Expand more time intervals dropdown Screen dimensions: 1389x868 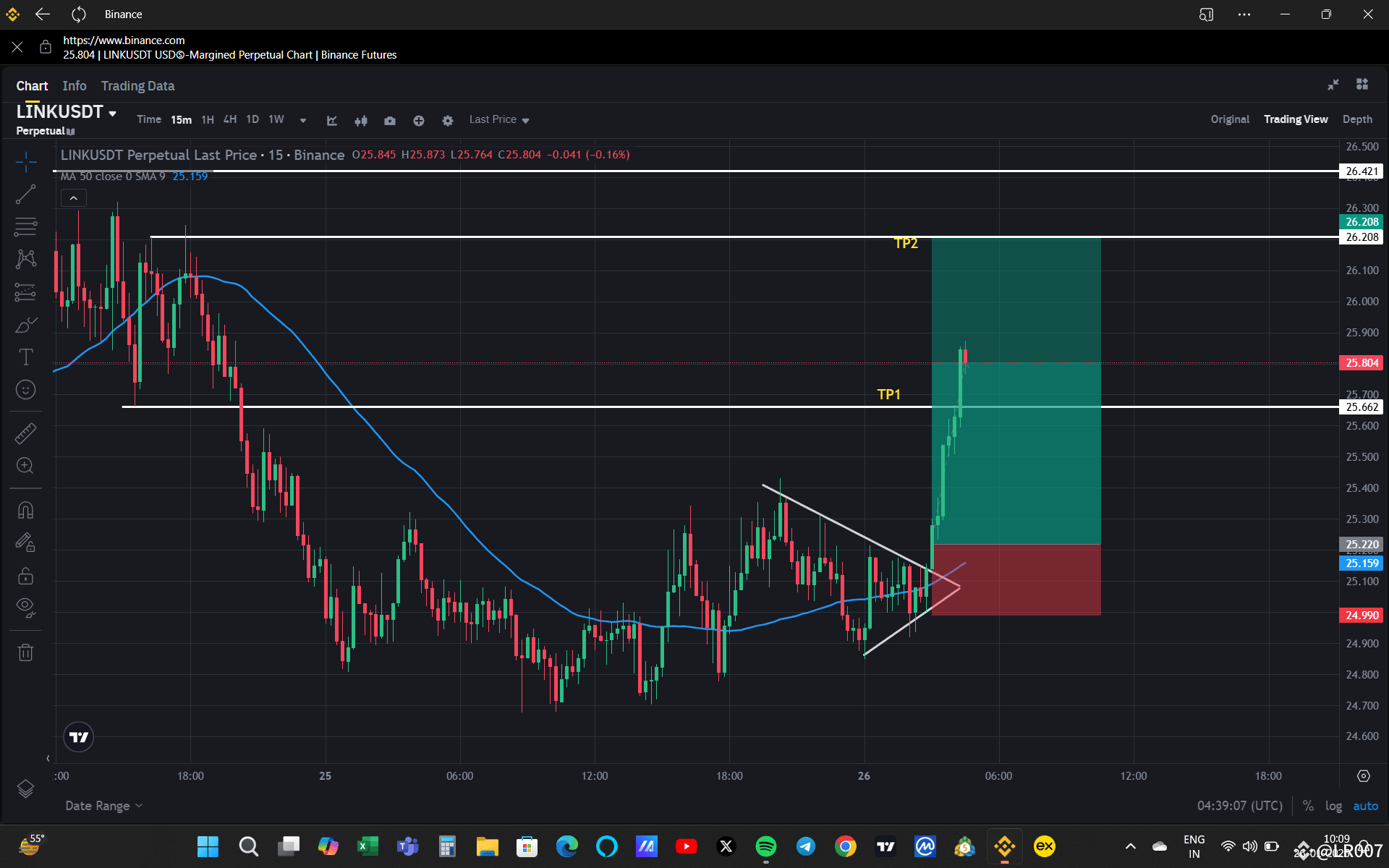303,120
